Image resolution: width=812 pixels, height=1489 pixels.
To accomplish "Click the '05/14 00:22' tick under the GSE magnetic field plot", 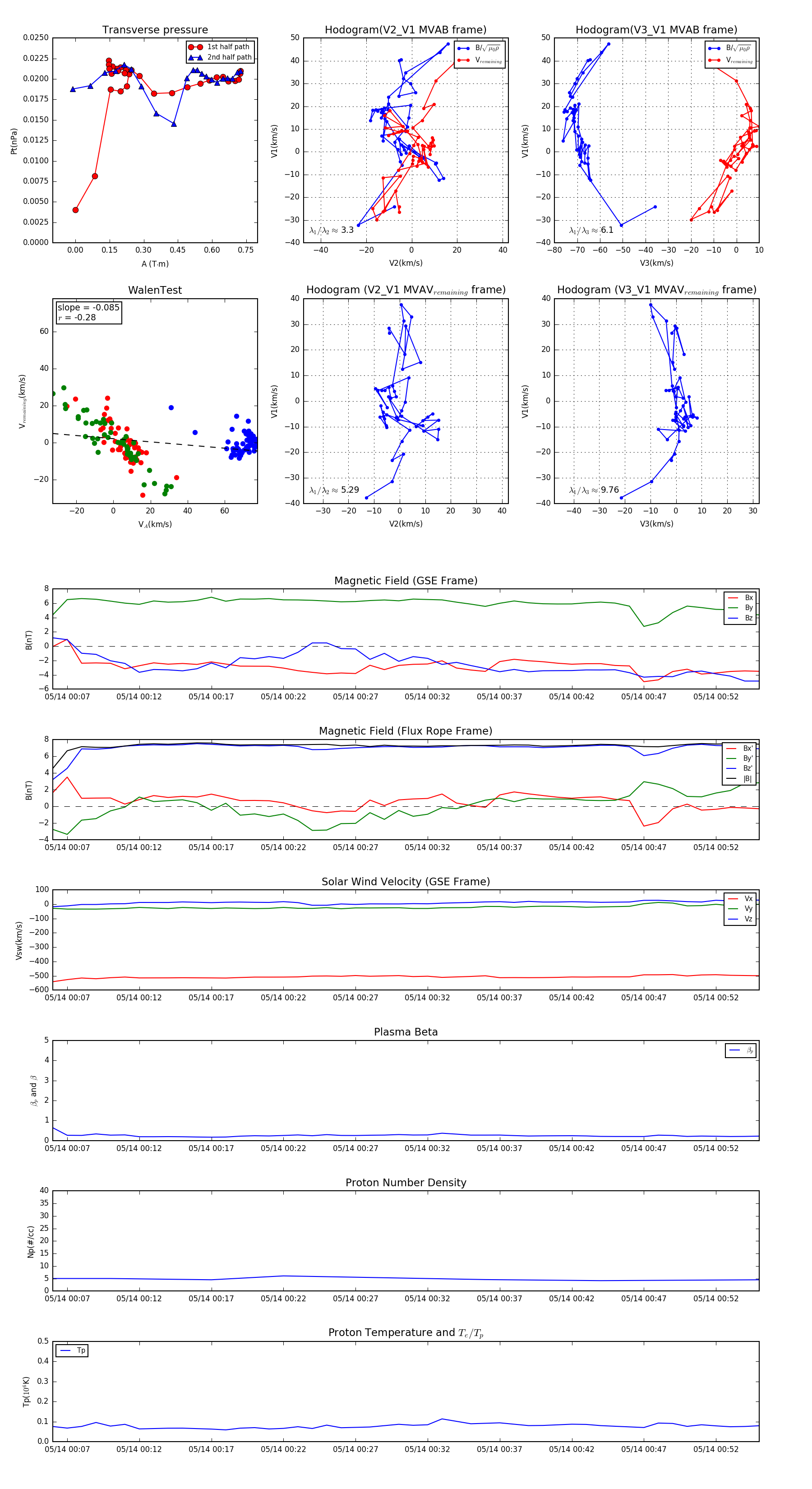I will pyautogui.click(x=283, y=697).
